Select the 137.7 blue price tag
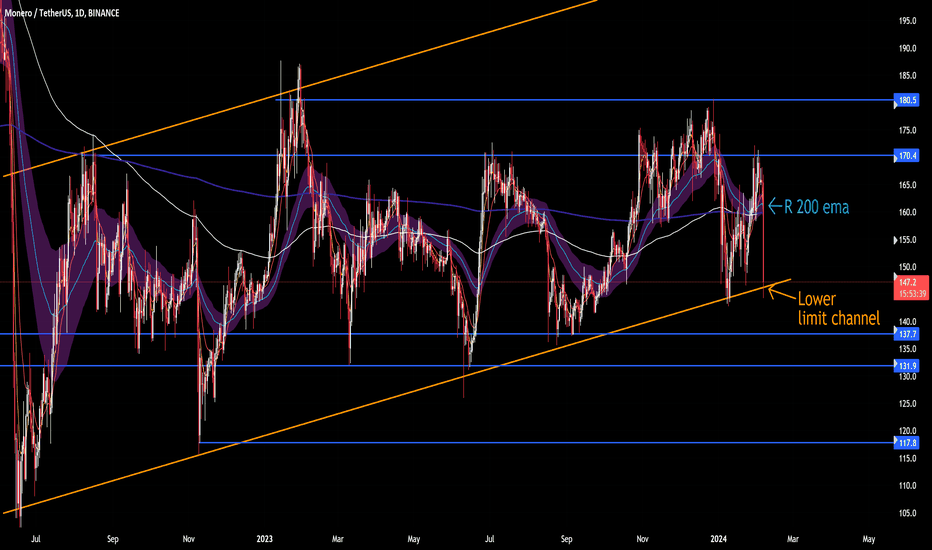 (x=907, y=334)
